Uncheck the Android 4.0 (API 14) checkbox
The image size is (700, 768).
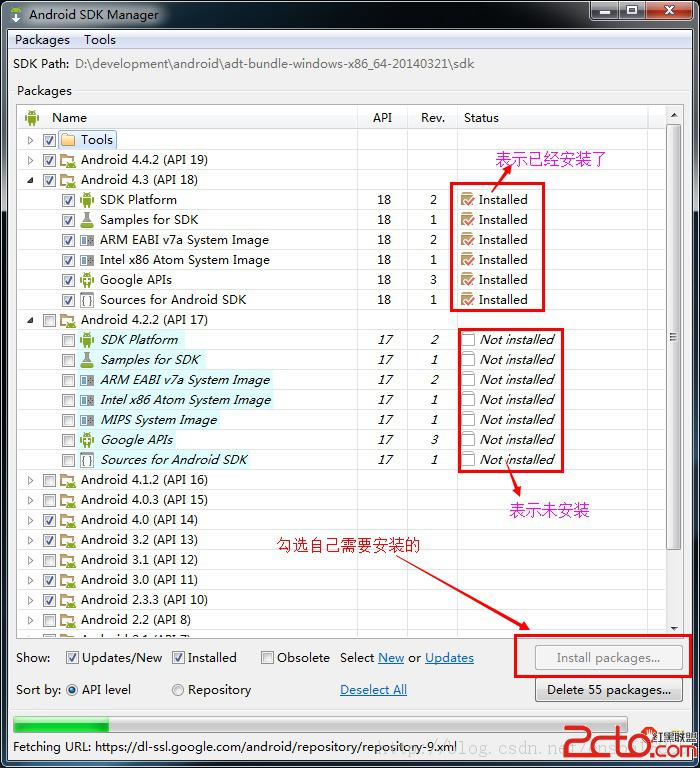[49, 521]
